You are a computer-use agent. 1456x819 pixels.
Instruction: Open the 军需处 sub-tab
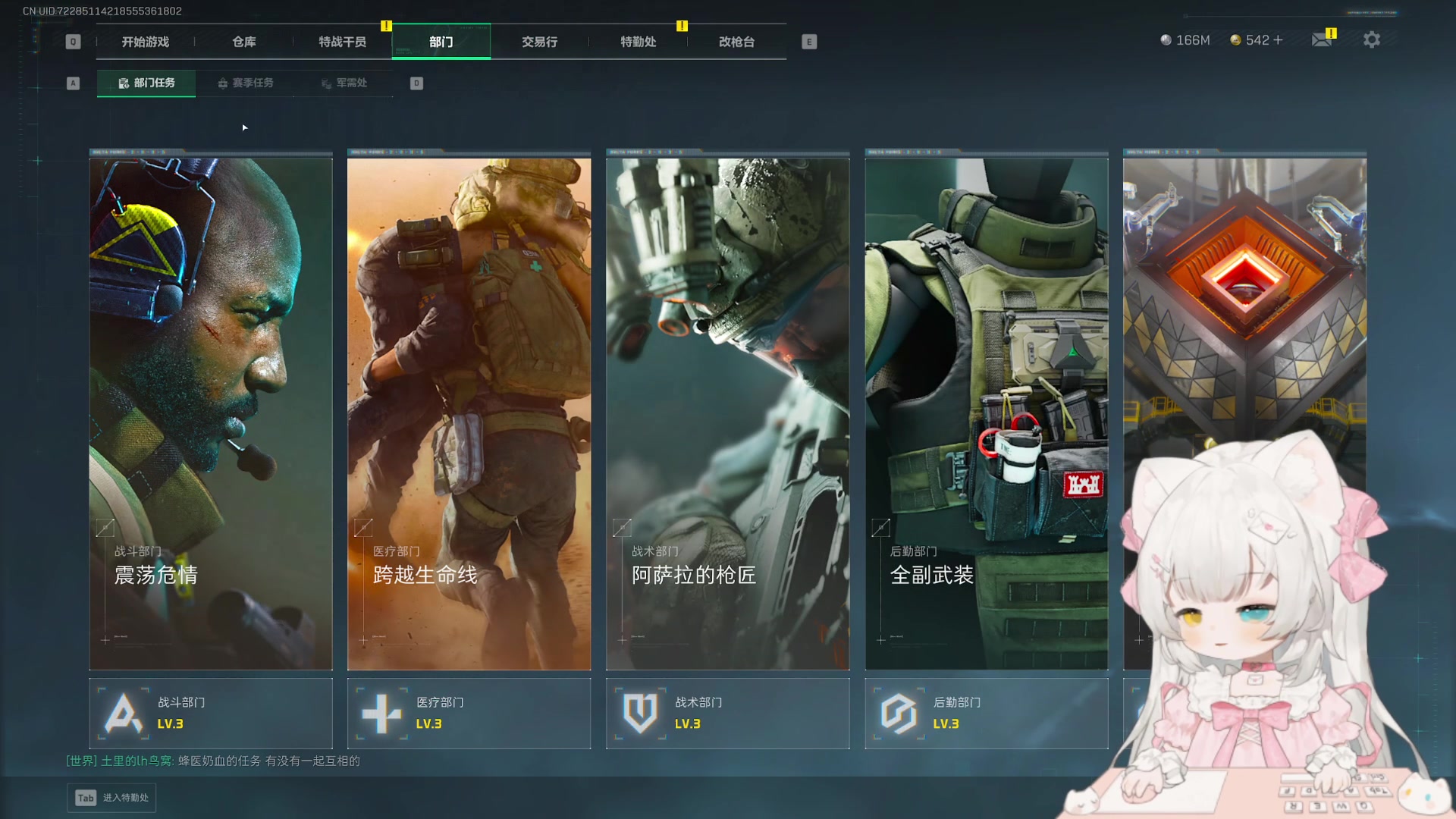[x=344, y=83]
